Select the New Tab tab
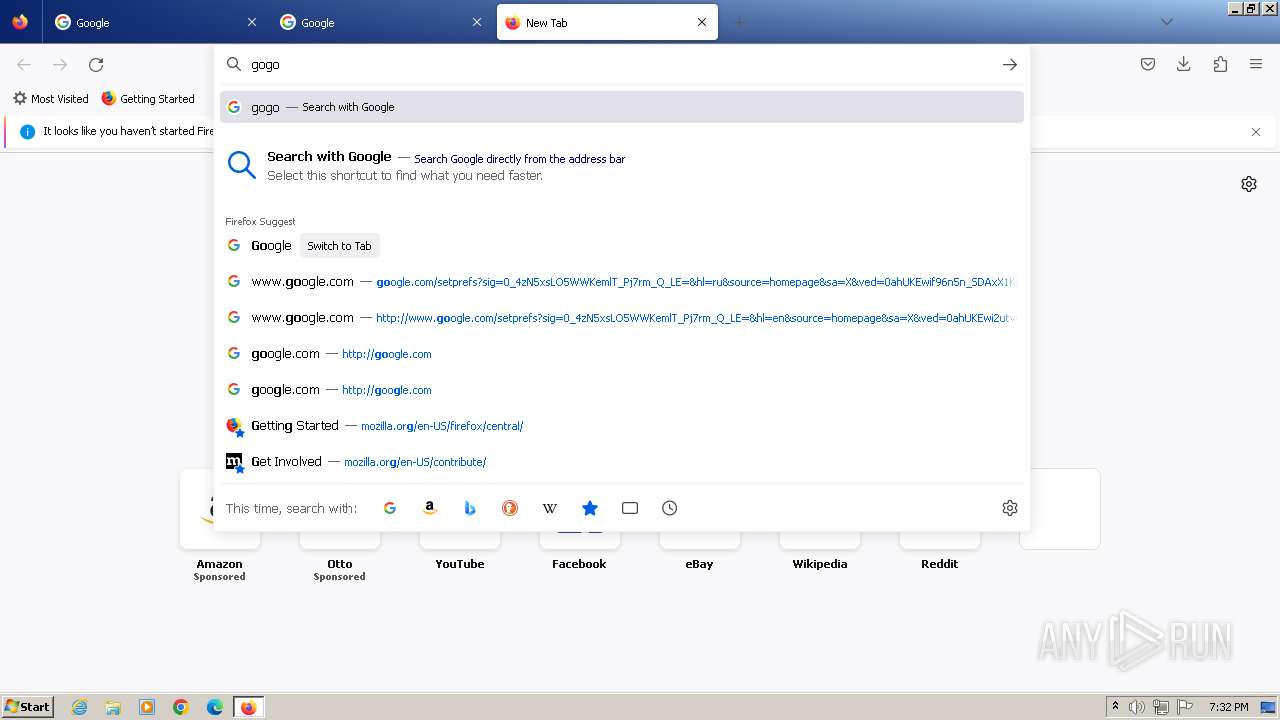The height and width of the screenshot is (720, 1280). (x=607, y=22)
